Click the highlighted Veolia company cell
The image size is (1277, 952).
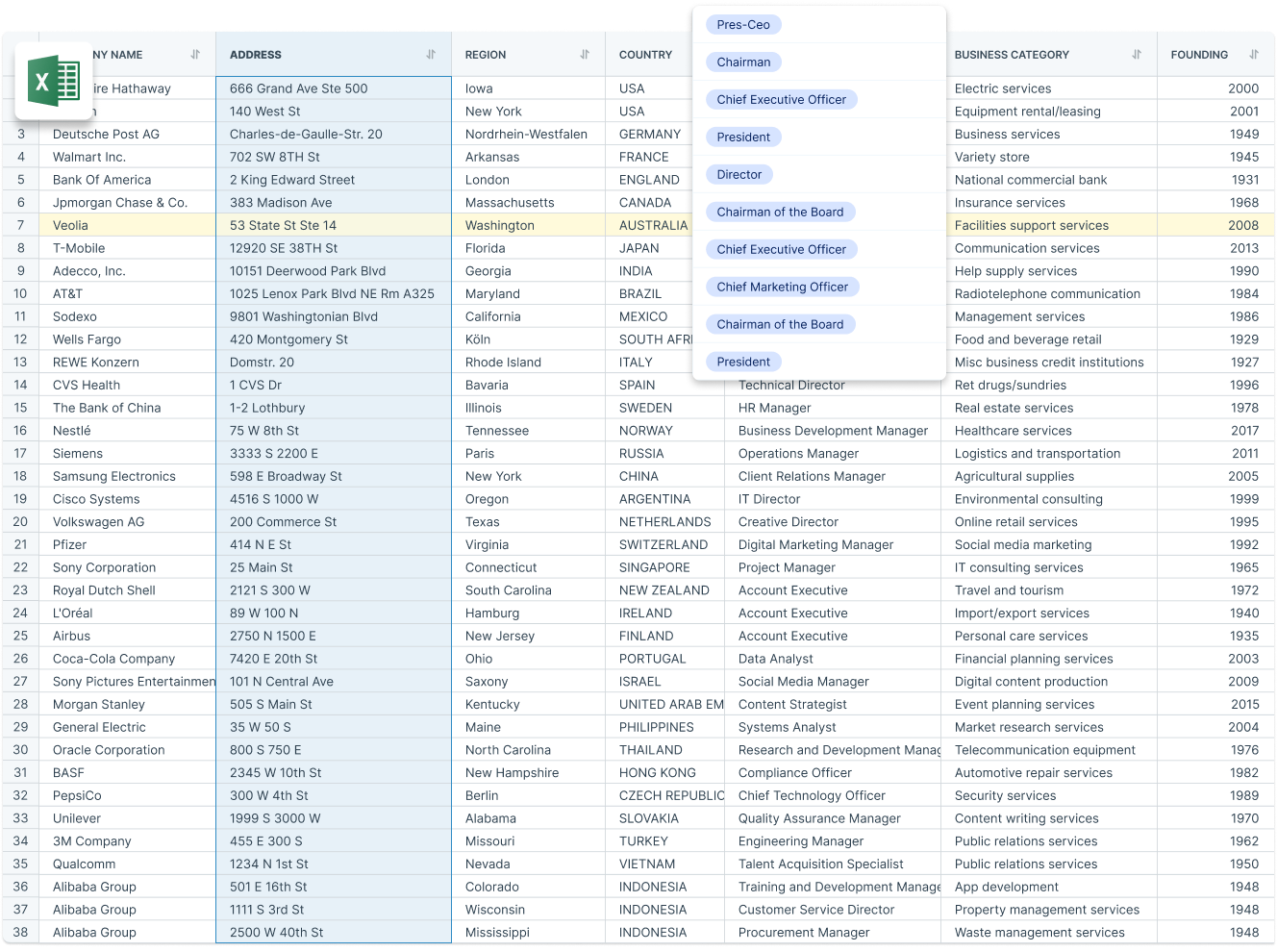click(70, 225)
